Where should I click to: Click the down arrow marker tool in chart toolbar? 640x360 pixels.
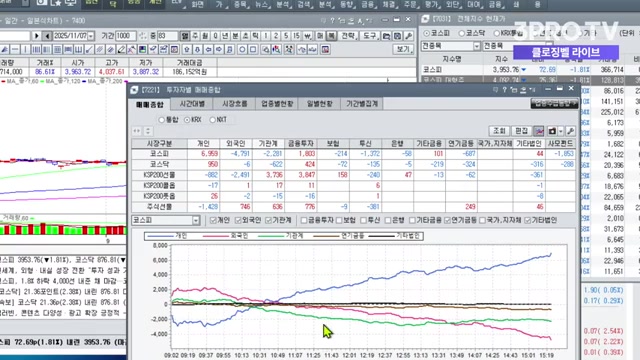pos(198,50)
